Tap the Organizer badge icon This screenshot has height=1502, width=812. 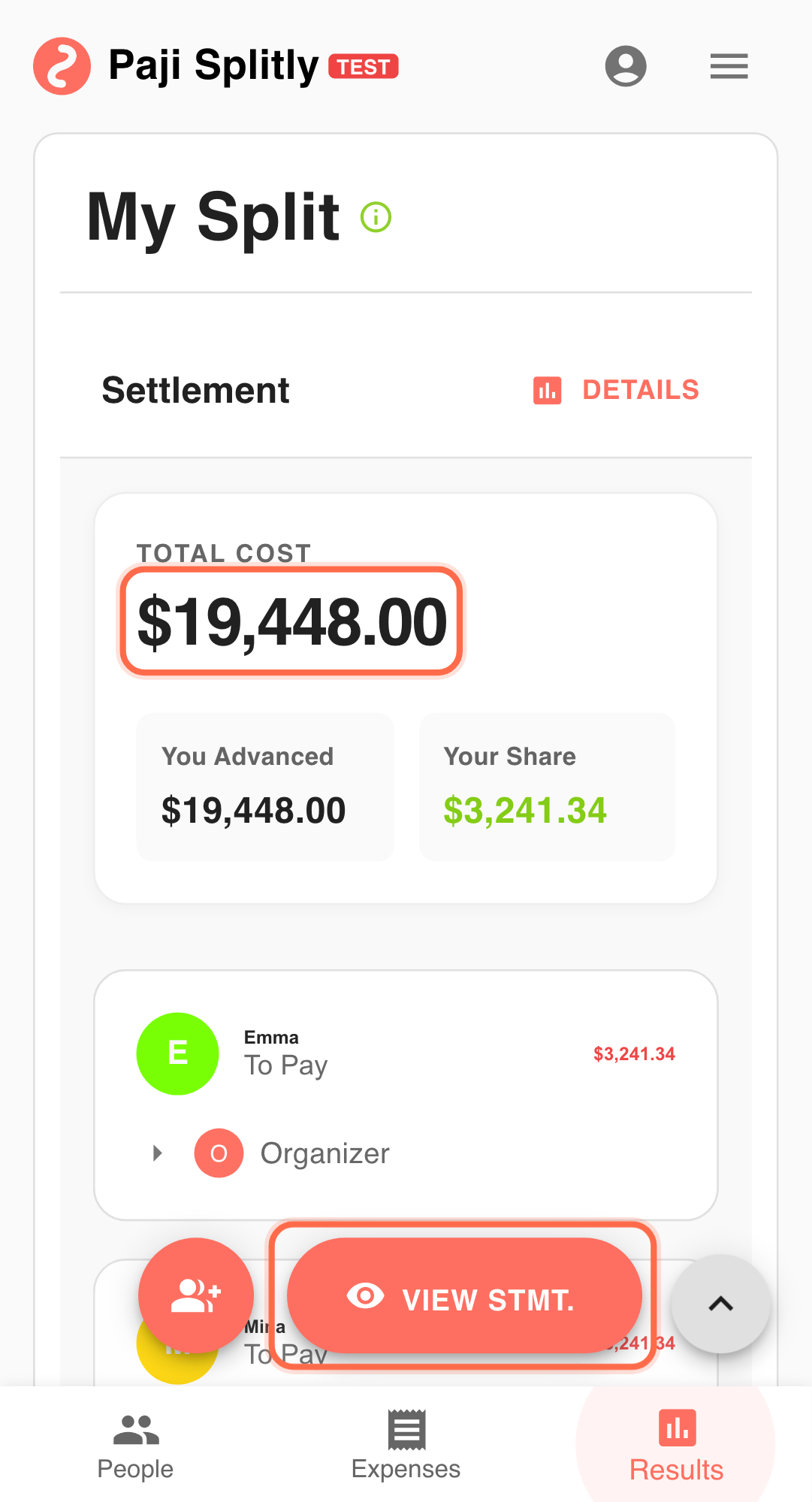point(218,1153)
